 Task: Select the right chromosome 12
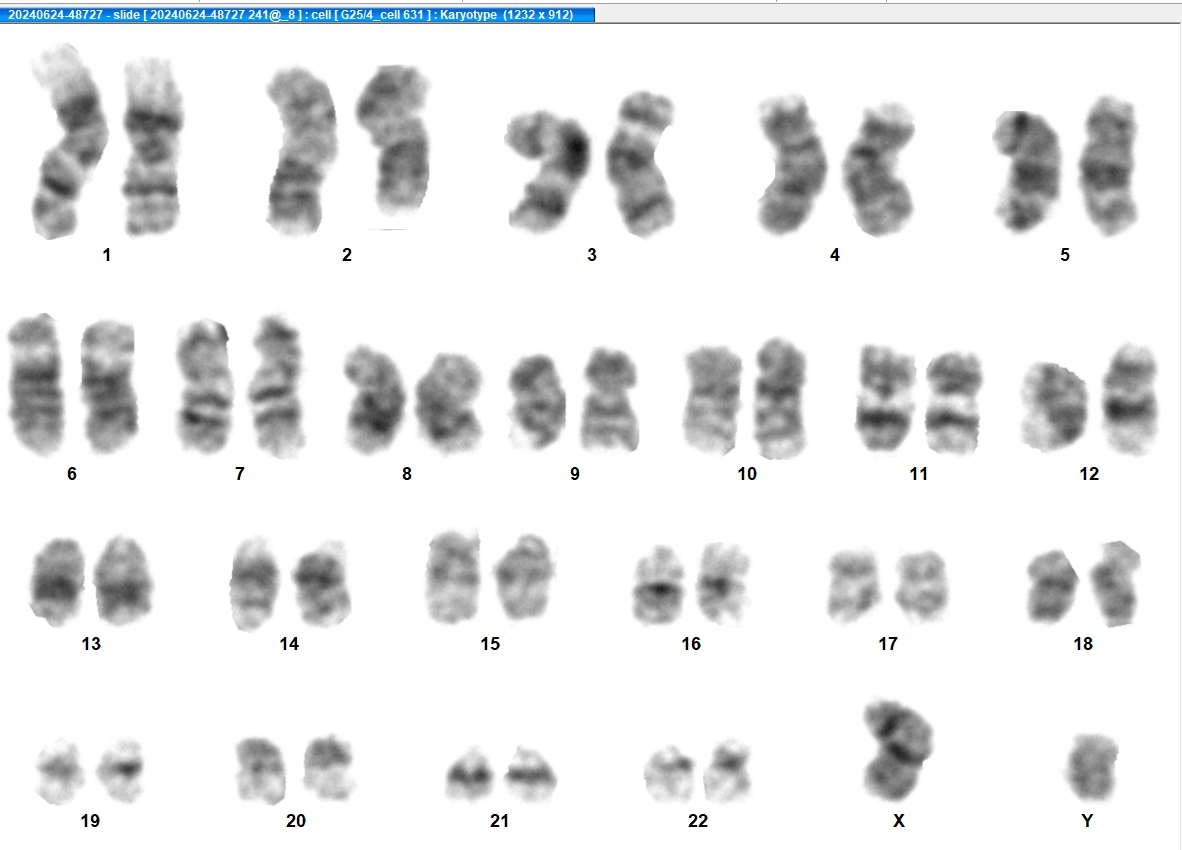point(1130,399)
